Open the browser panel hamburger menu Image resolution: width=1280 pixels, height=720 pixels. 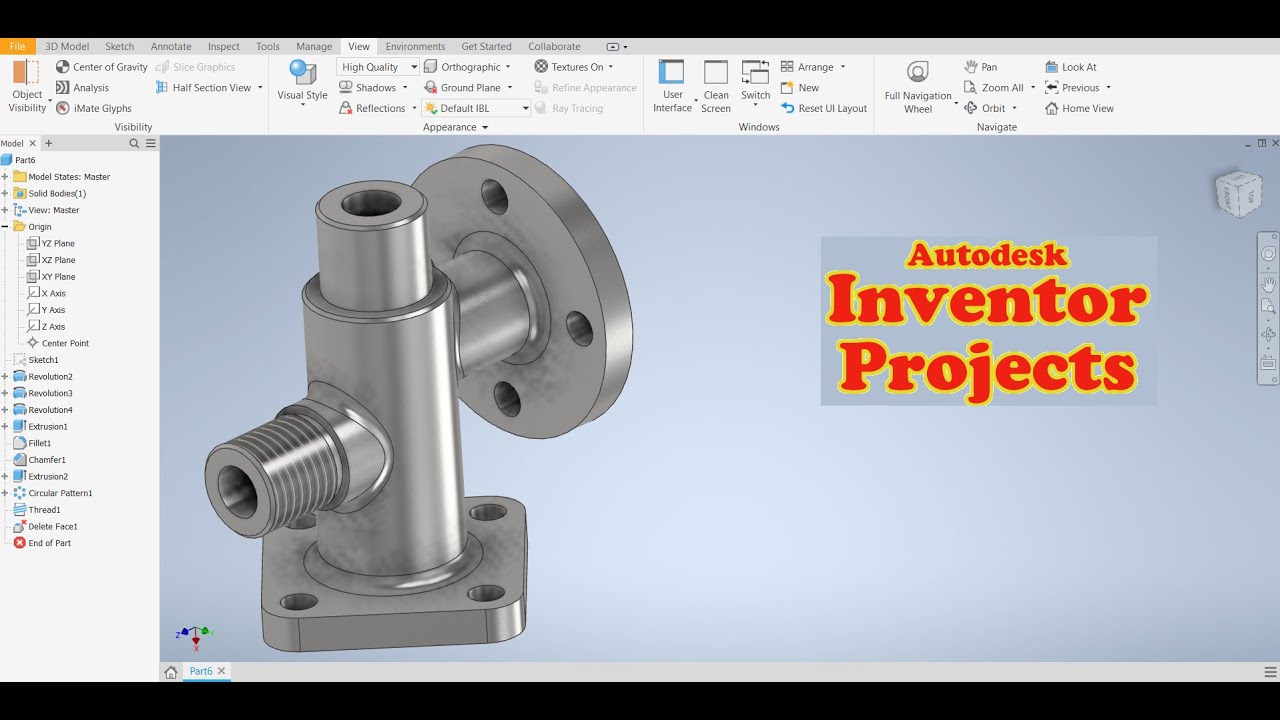tap(151, 143)
